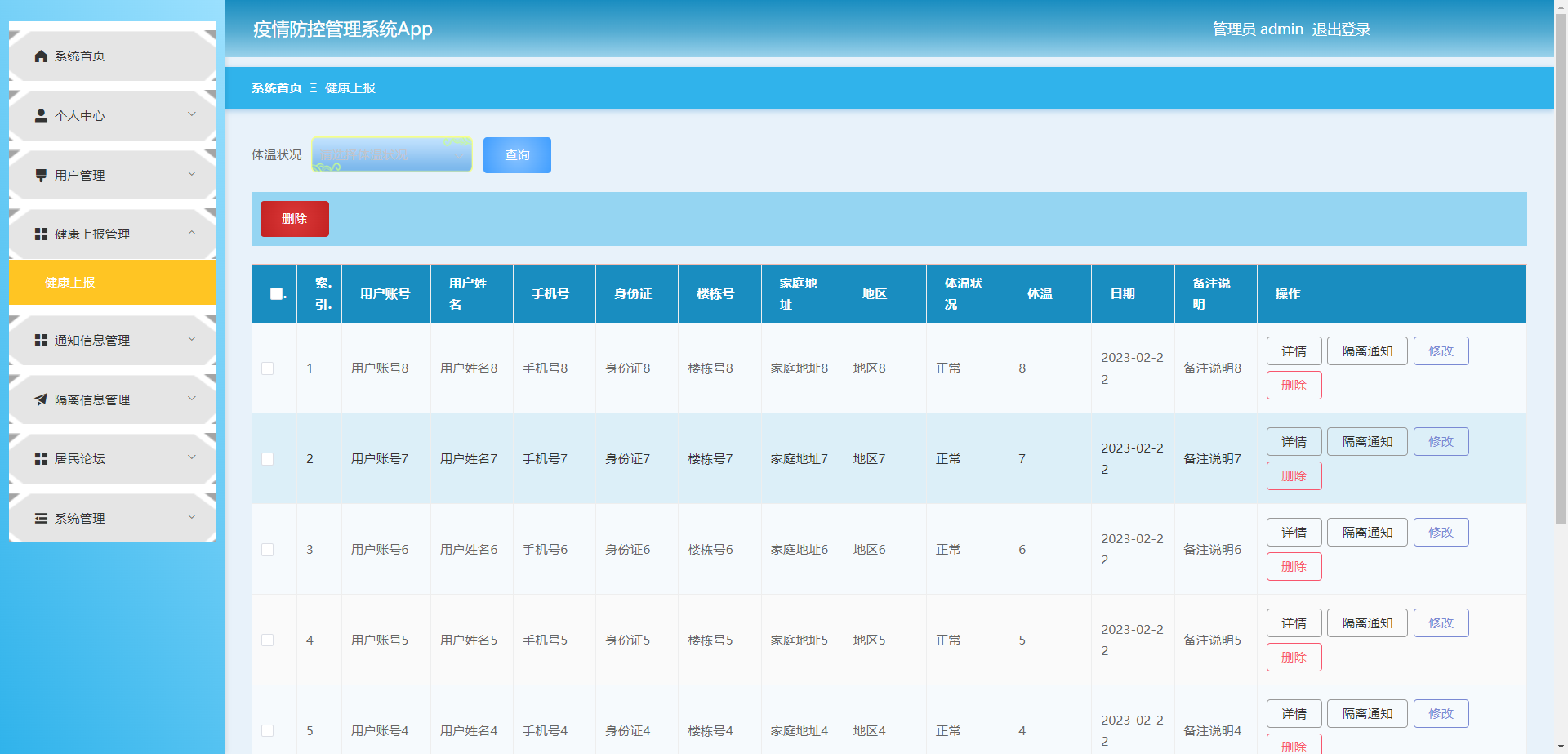The image size is (1568, 754).
Task: Click 删除 for 用户账号6 row
Action: click(1294, 567)
